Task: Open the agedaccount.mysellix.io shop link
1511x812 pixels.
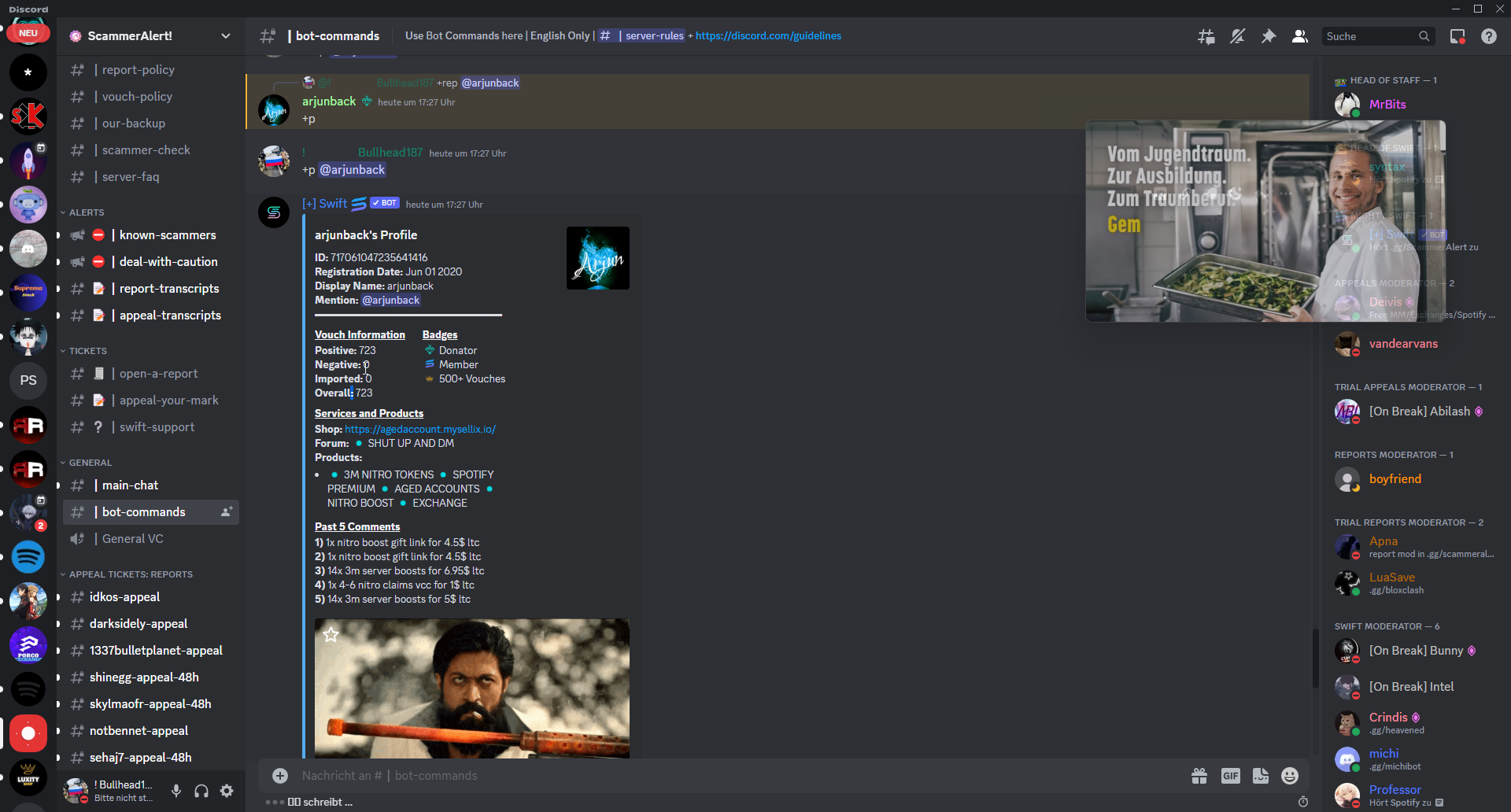Action: point(419,429)
